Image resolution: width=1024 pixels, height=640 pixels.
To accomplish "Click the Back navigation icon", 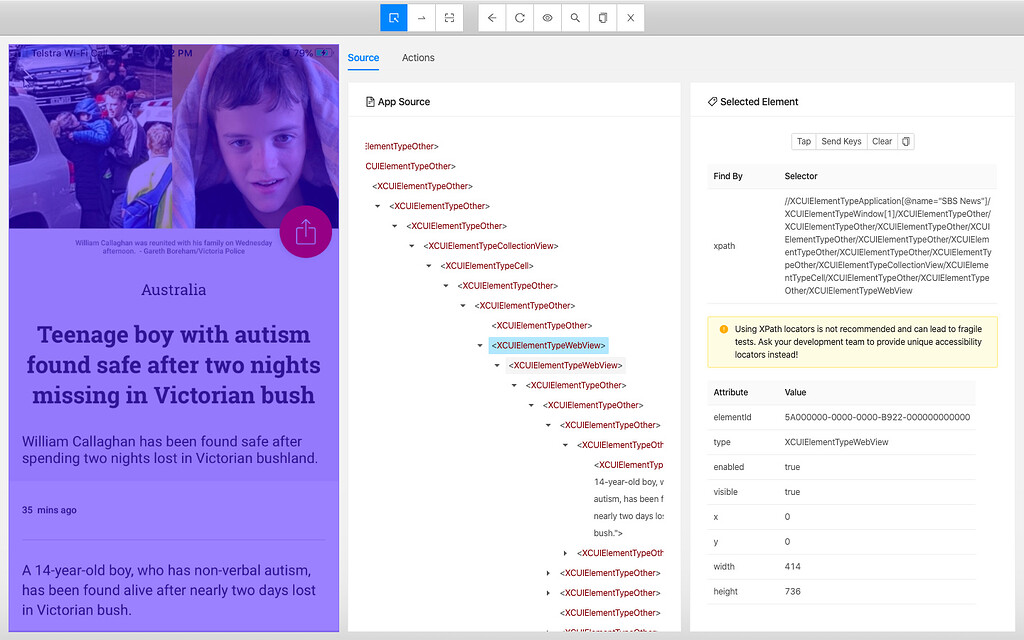I will [x=491, y=17].
